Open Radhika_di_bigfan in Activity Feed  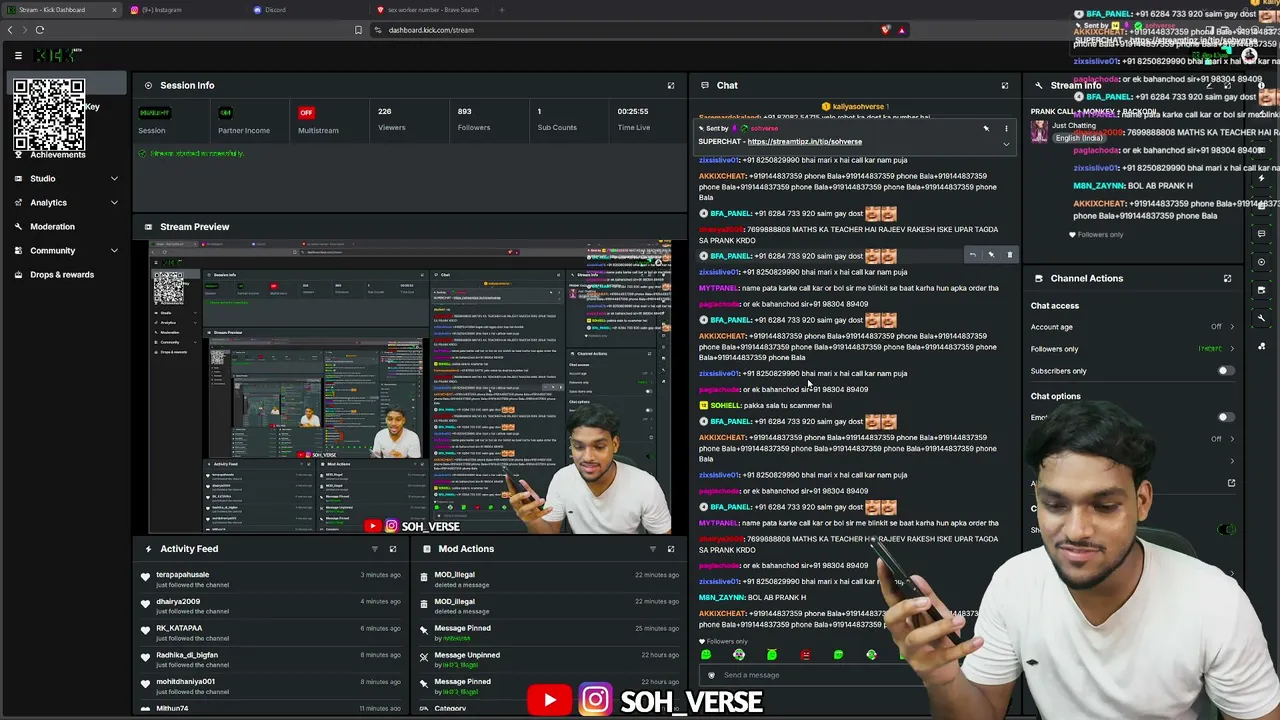click(x=187, y=655)
